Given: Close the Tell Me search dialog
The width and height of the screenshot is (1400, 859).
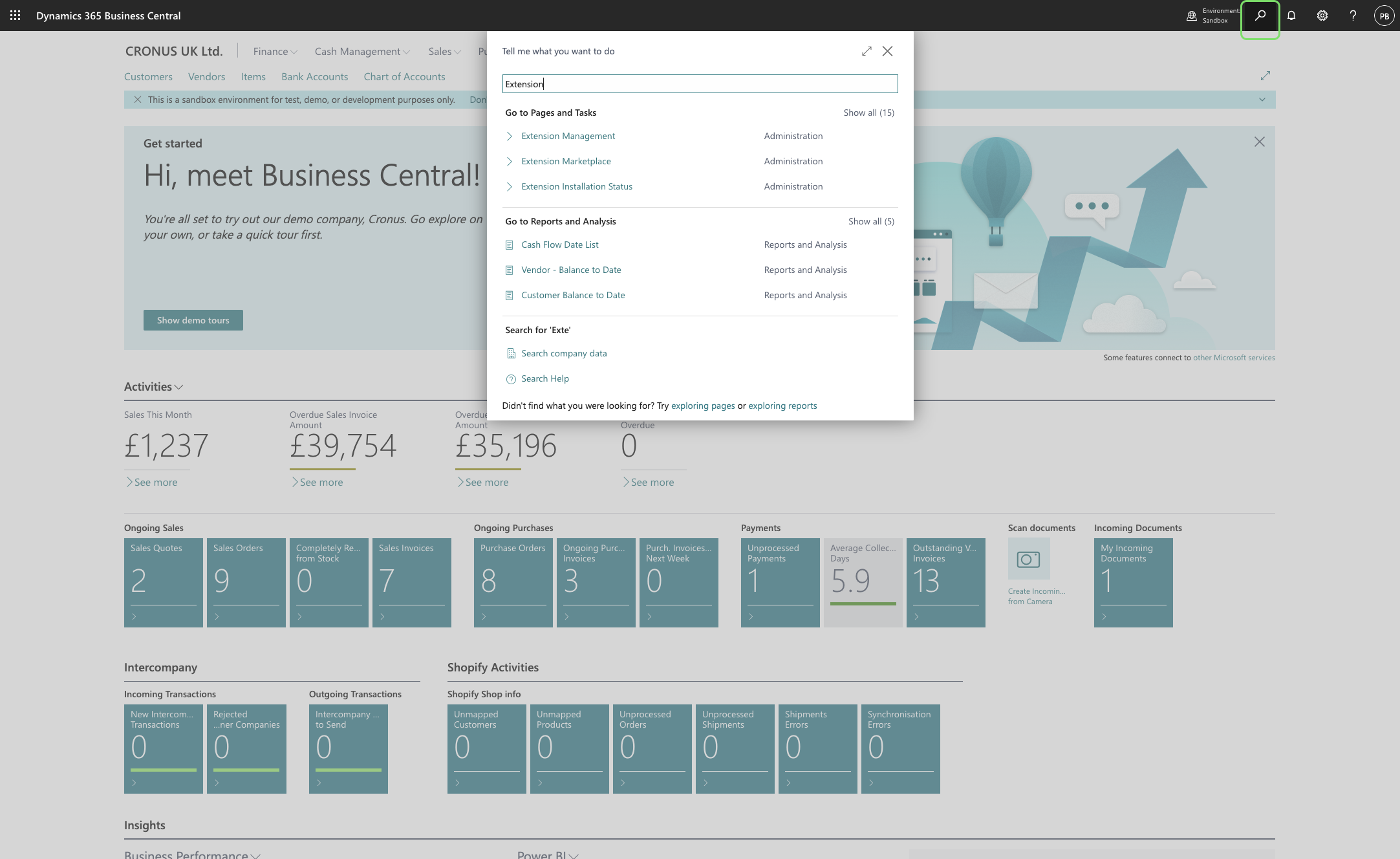Looking at the screenshot, I should (887, 51).
